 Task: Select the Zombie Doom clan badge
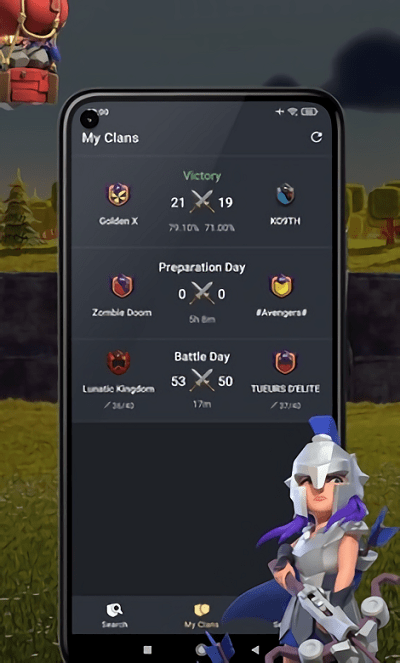coord(122,286)
